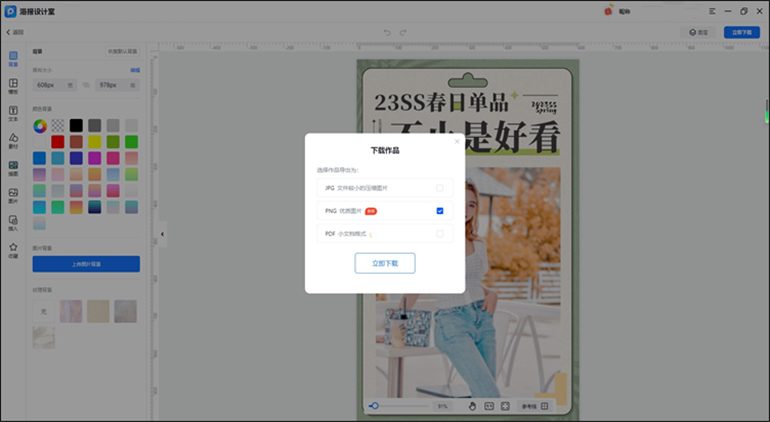
Task: Select the 无 (none) texture option
Action: 44,311
